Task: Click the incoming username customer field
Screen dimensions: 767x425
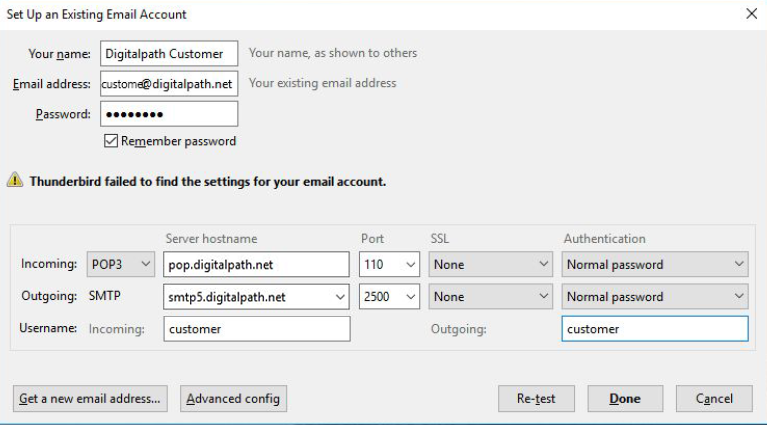Action: 257,329
